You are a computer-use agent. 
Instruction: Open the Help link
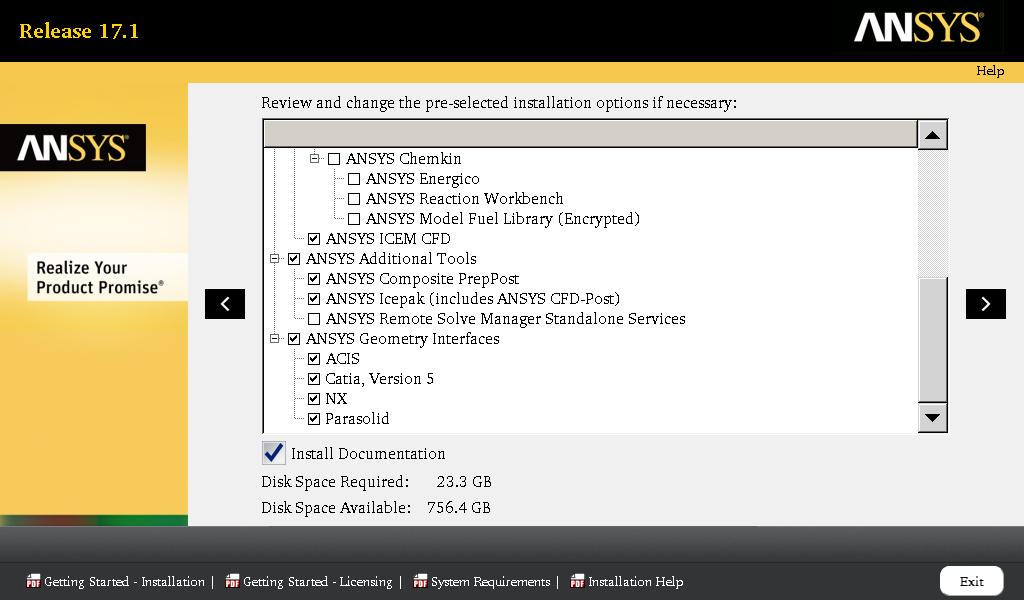pyautogui.click(x=990, y=71)
